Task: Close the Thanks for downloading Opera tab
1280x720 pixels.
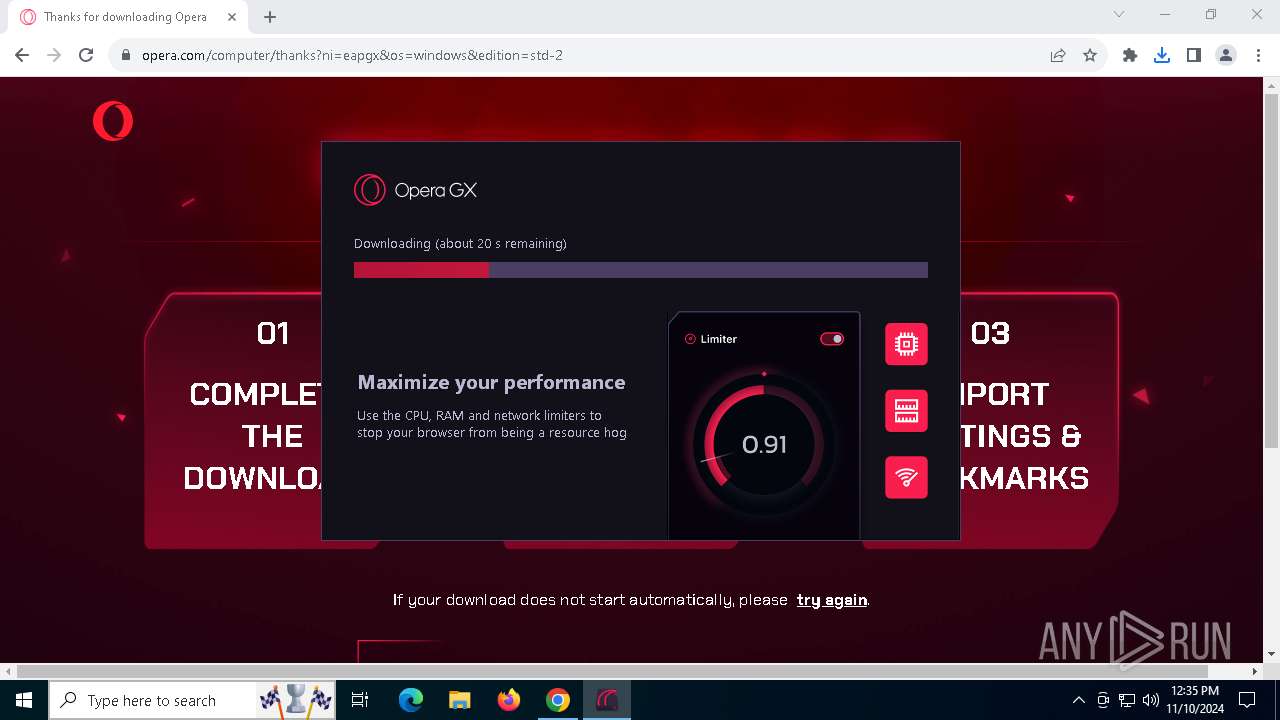Action: [232, 17]
